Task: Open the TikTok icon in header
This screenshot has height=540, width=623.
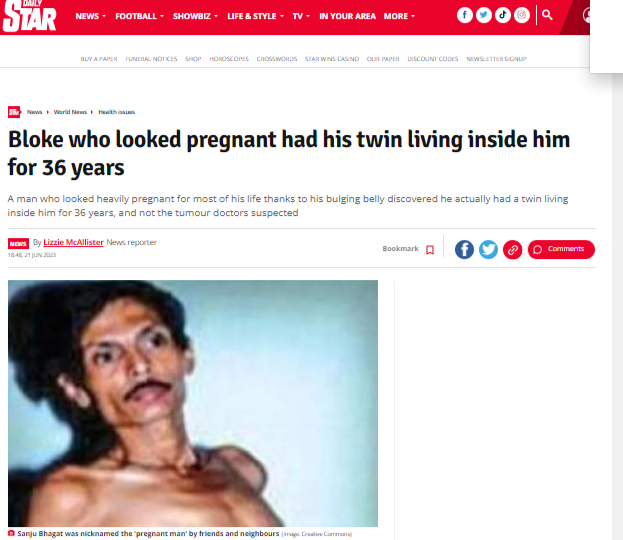Action: 503,15
